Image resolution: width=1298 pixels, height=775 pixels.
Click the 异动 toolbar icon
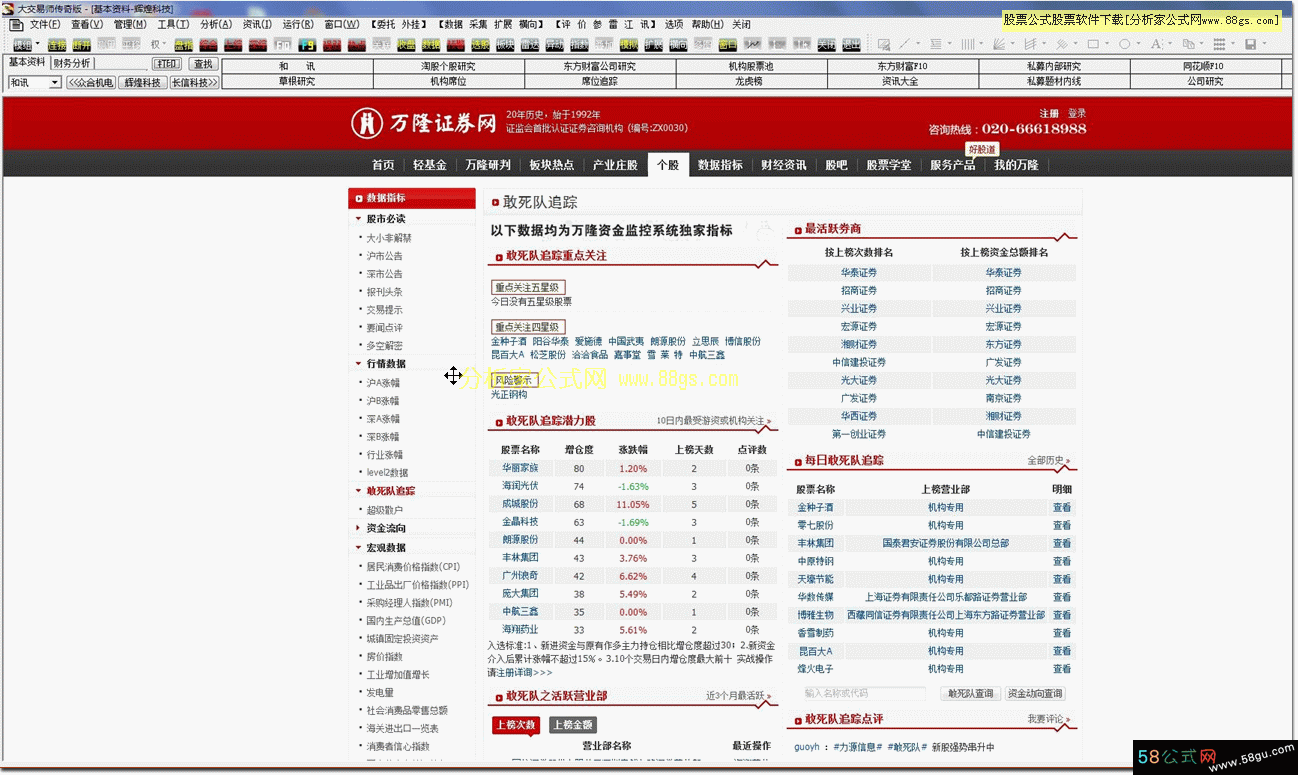click(x=554, y=44)
